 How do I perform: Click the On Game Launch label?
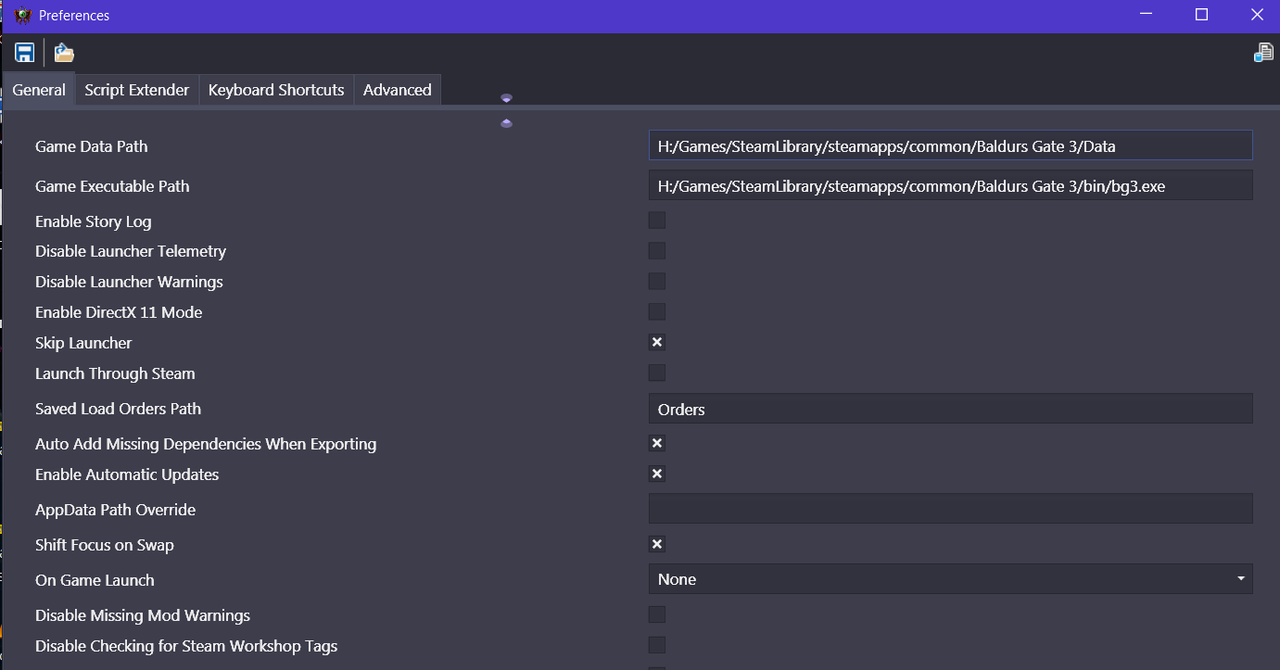coord(95,580)
